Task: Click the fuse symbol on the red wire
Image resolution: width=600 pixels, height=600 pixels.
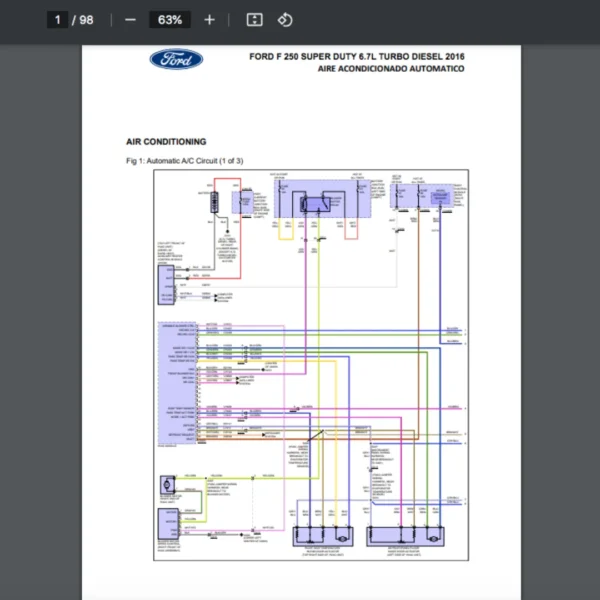Action: click(x=213, y=200)
